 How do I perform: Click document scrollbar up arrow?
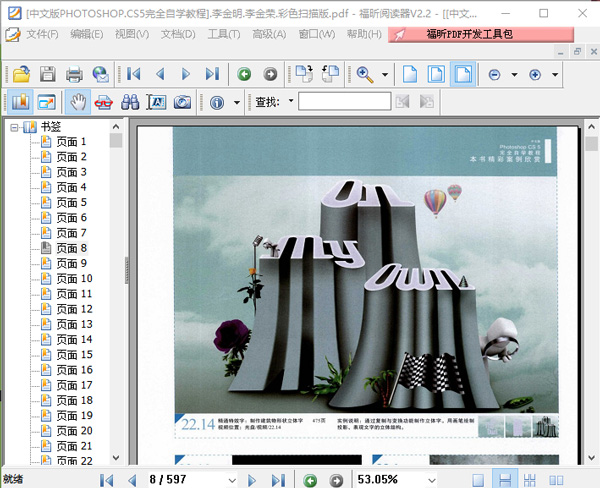[591, 126]
